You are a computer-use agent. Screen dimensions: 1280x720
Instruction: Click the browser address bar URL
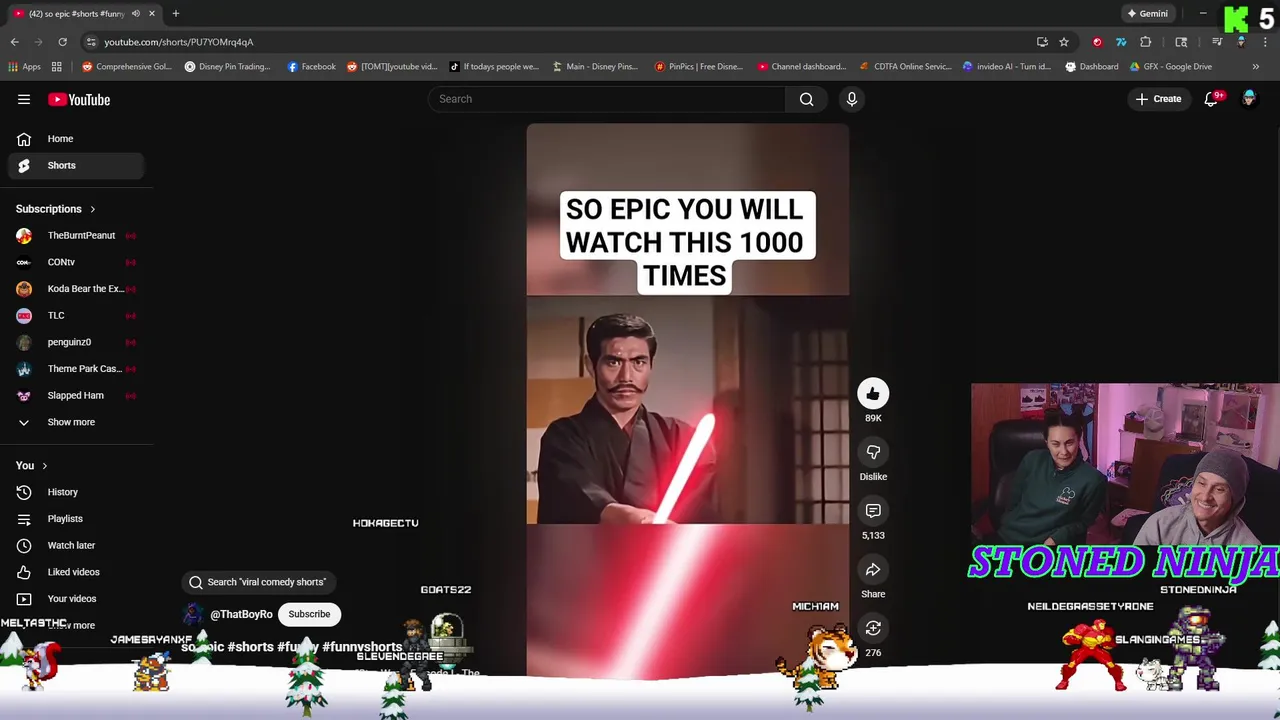coord(178,42)
